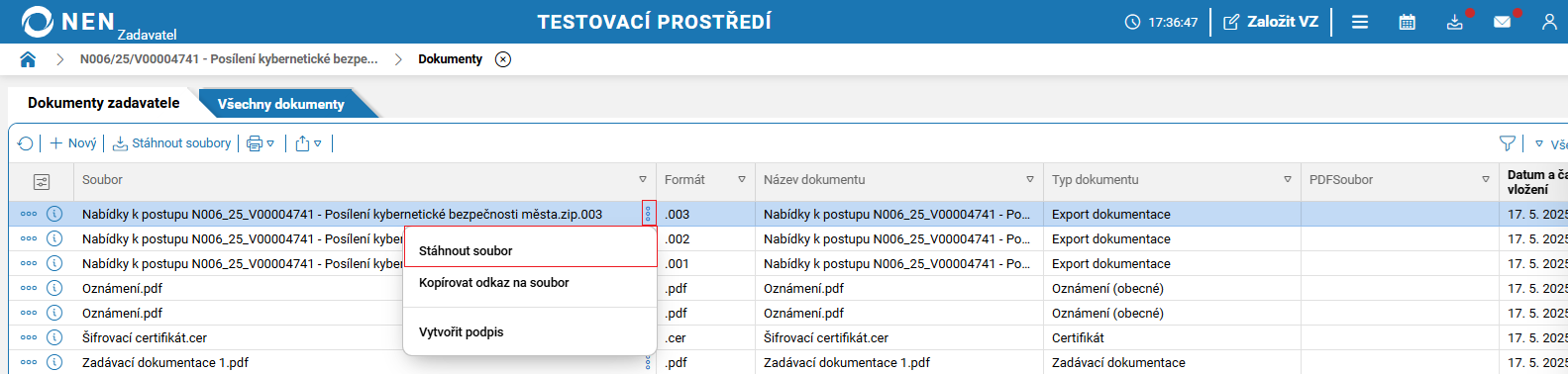Show info for the zip.003 file row
This screenshot has width=1568, height=374.
(55, 214)
